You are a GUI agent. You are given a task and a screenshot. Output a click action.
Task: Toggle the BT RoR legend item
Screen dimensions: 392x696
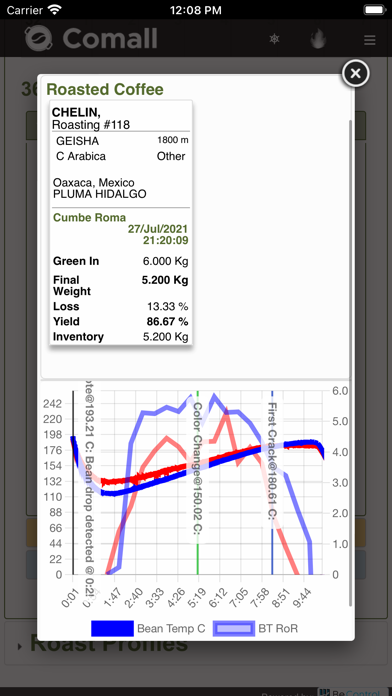(x=255, y=629)
